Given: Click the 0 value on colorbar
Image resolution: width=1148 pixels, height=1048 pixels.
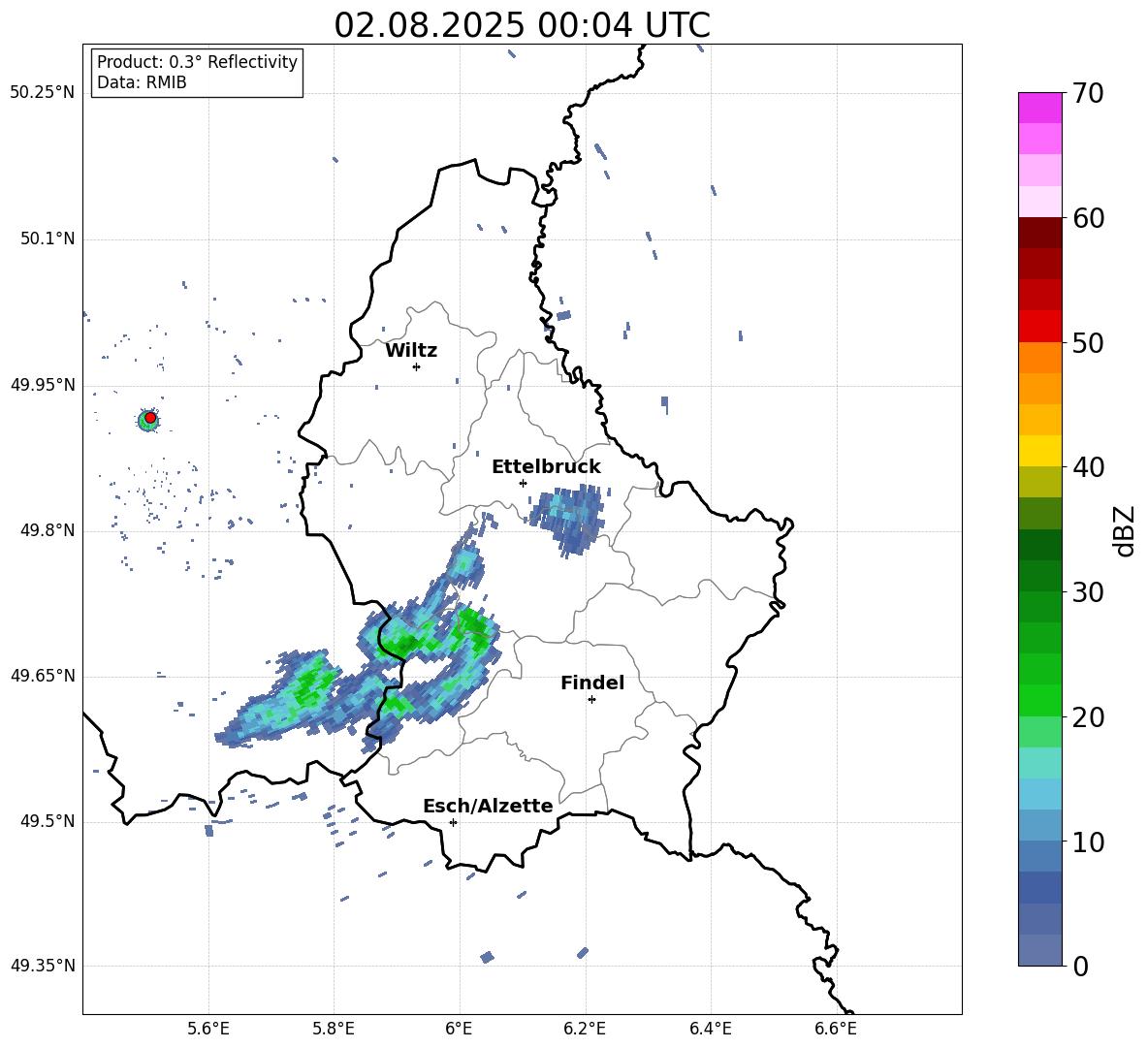Looking at the screenshot, I should (x=1080, y=967).
